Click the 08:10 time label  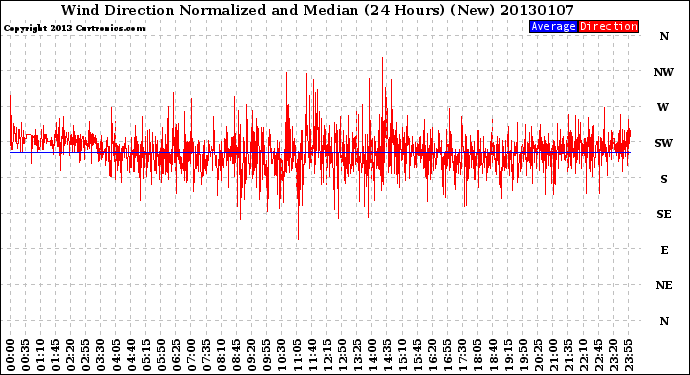[221, 355]
